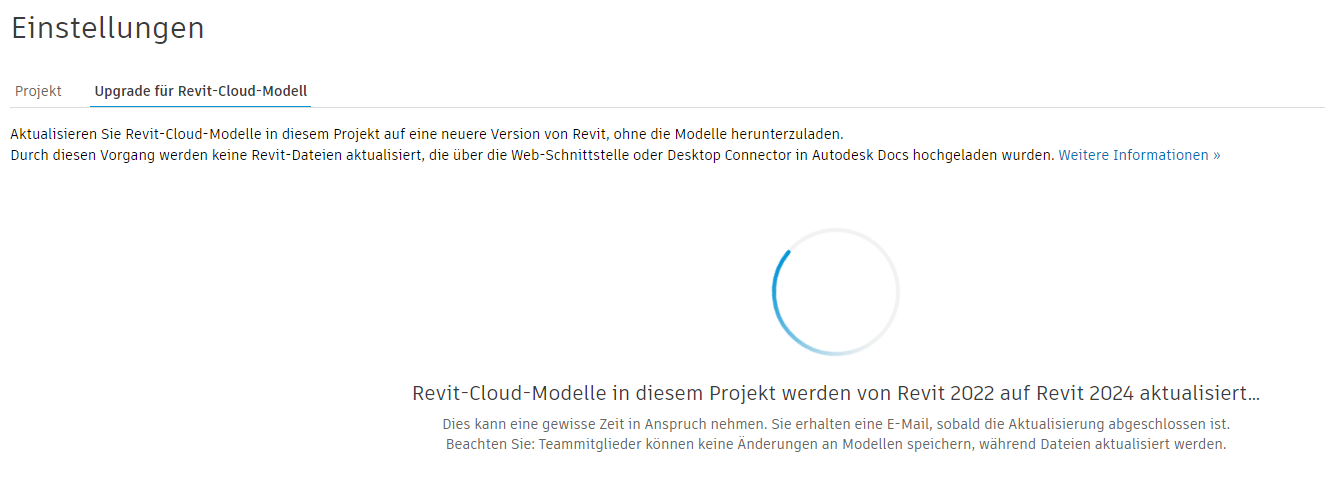Screen dimensions: 1325x485
Task: Click the Einstellungen page heading
Action: pyautogui.click(x=107, y=28)
